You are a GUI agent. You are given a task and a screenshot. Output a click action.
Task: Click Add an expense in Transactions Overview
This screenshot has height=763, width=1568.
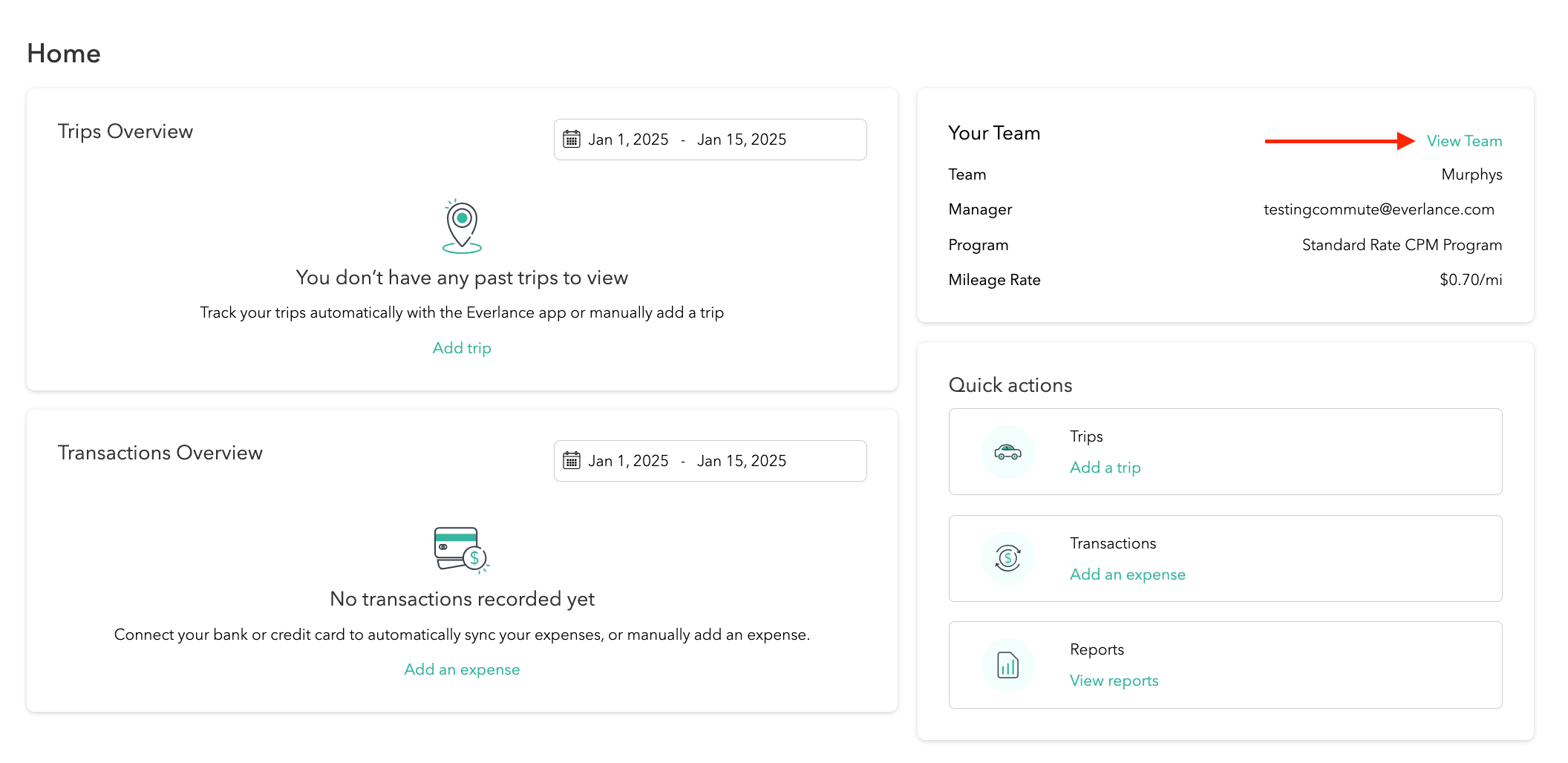coord(461,669)
